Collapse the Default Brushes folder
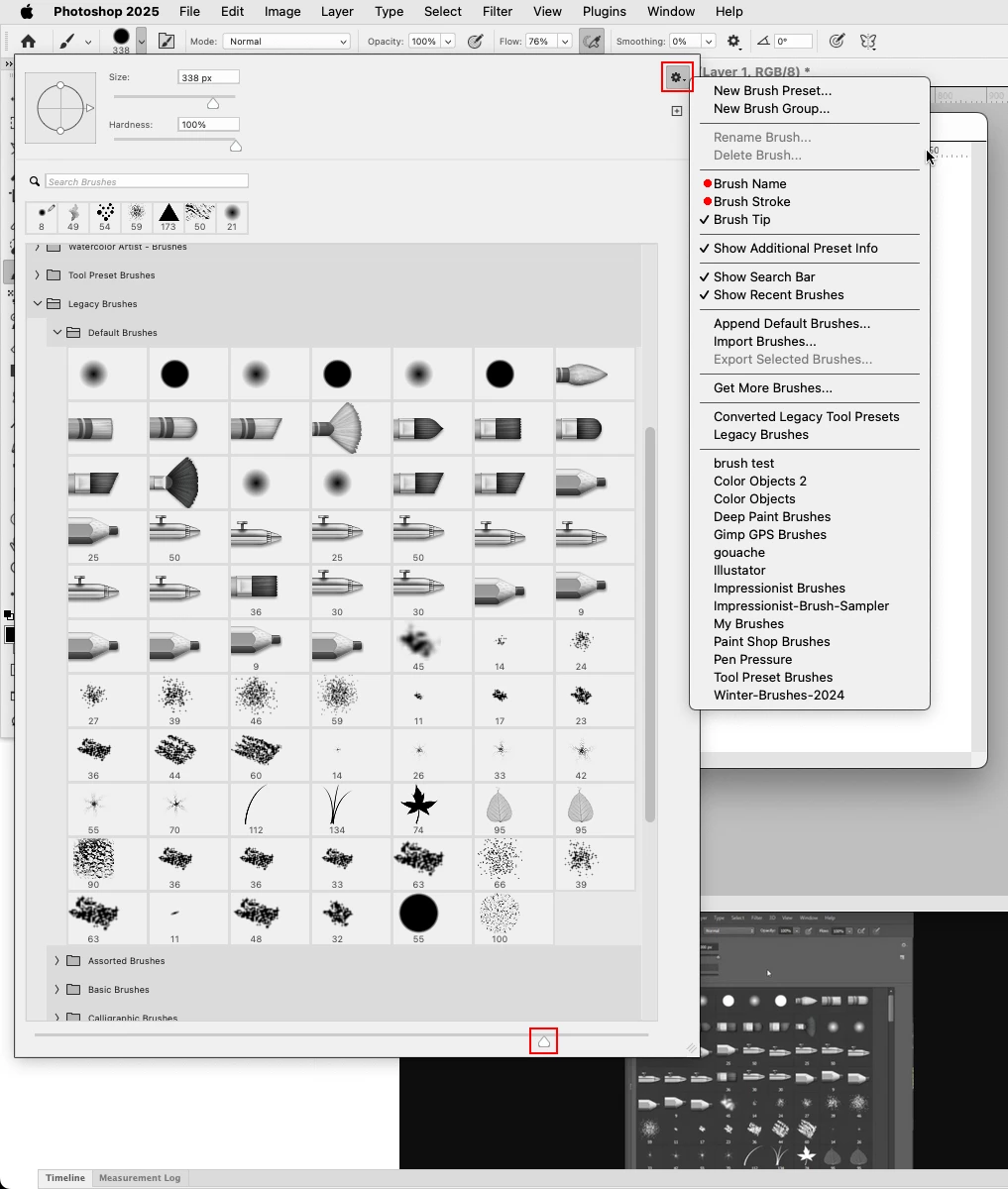 pyautogui.click(x=57, y=333)
